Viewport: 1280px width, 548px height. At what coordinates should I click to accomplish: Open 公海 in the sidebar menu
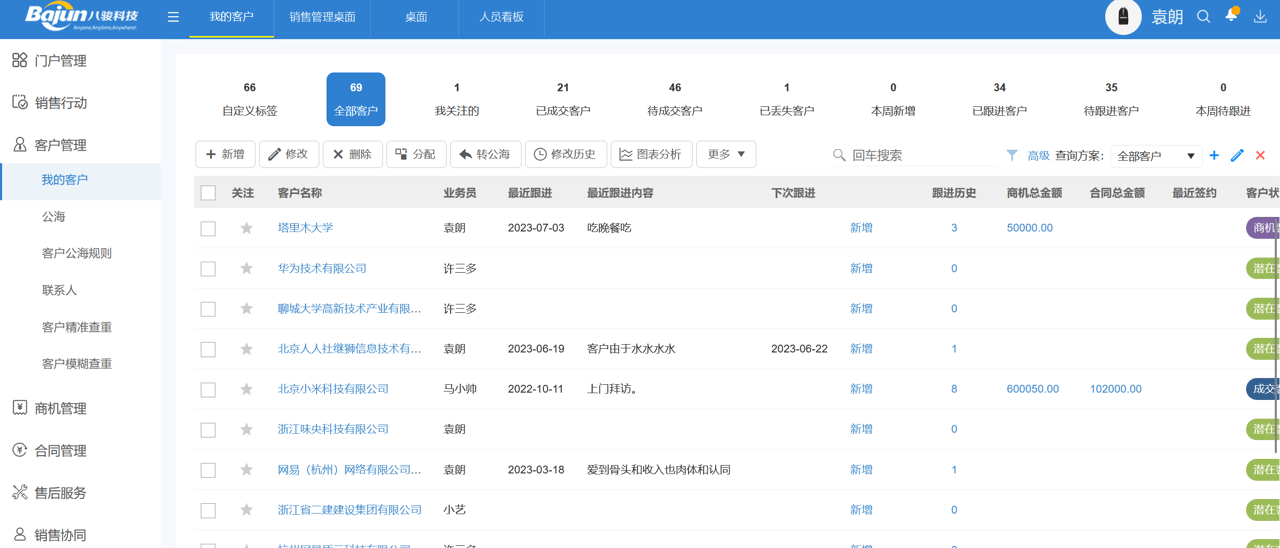(54, 216)
